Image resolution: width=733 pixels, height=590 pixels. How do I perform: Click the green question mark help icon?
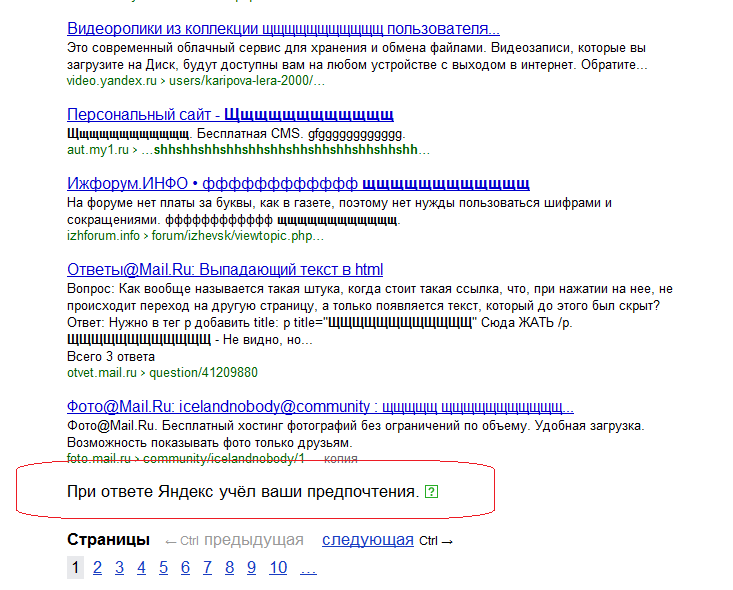click(431, 492)
